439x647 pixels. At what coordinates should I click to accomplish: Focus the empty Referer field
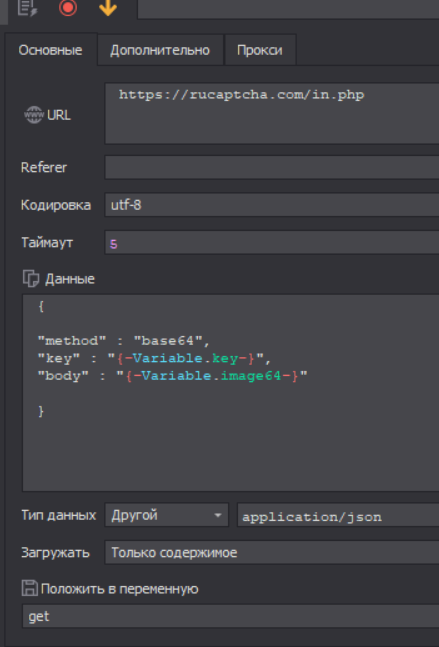[x=272, y=167]
